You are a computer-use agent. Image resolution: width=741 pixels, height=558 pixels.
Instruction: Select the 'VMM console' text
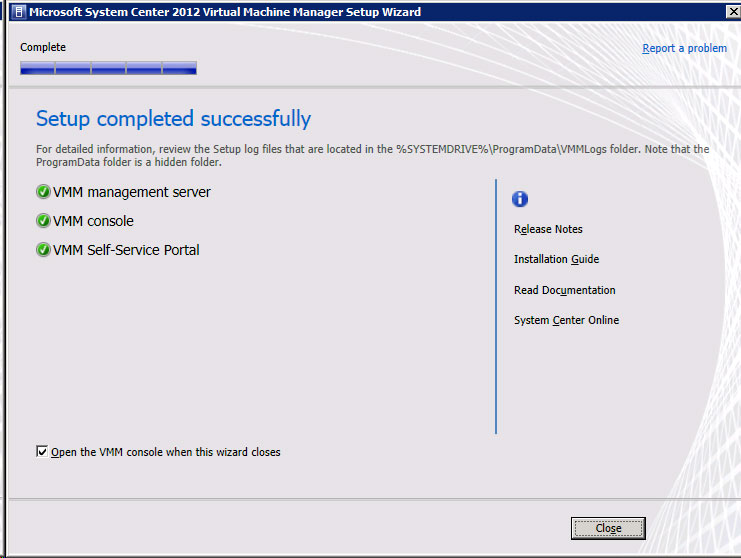[93, 221]
